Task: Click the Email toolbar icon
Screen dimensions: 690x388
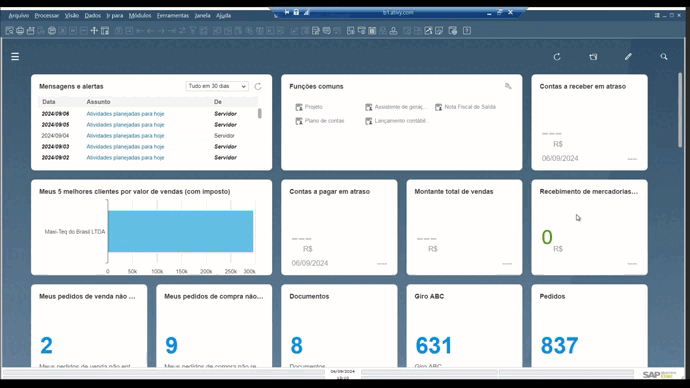Action: (x=30, y=31)
